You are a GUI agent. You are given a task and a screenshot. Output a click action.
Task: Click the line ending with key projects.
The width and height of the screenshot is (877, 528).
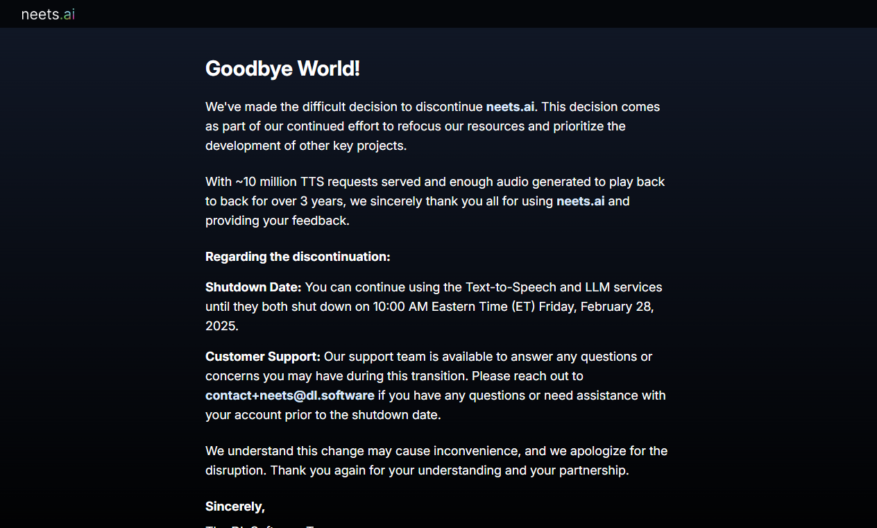(306, 146)
